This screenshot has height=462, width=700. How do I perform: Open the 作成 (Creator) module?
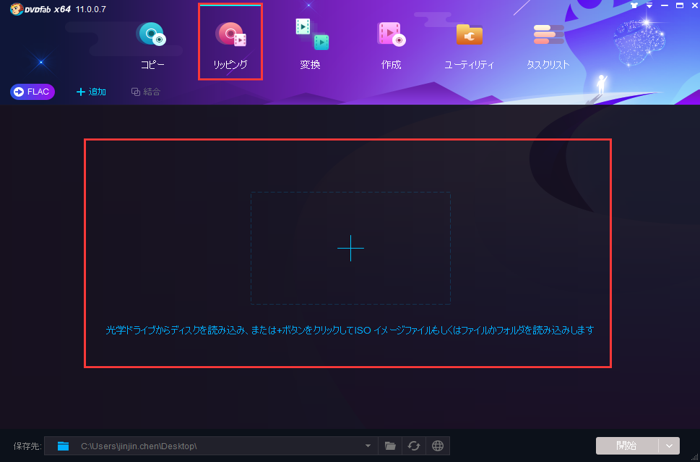391,46
